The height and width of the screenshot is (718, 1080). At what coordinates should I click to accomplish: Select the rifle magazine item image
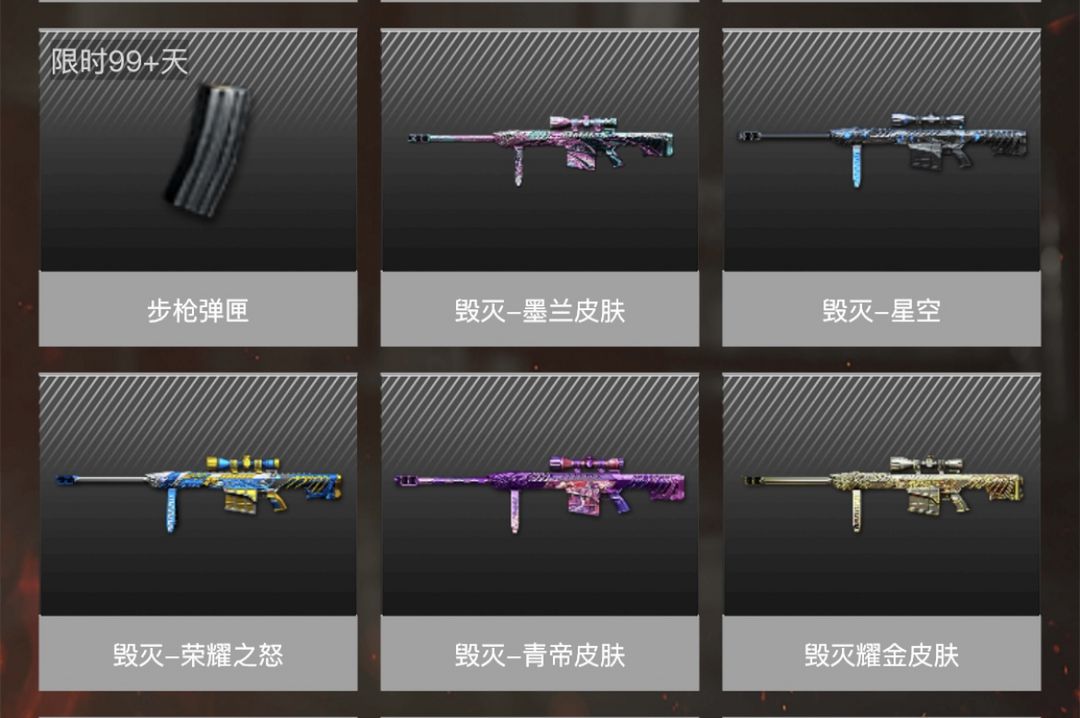[x=208, y=145]
